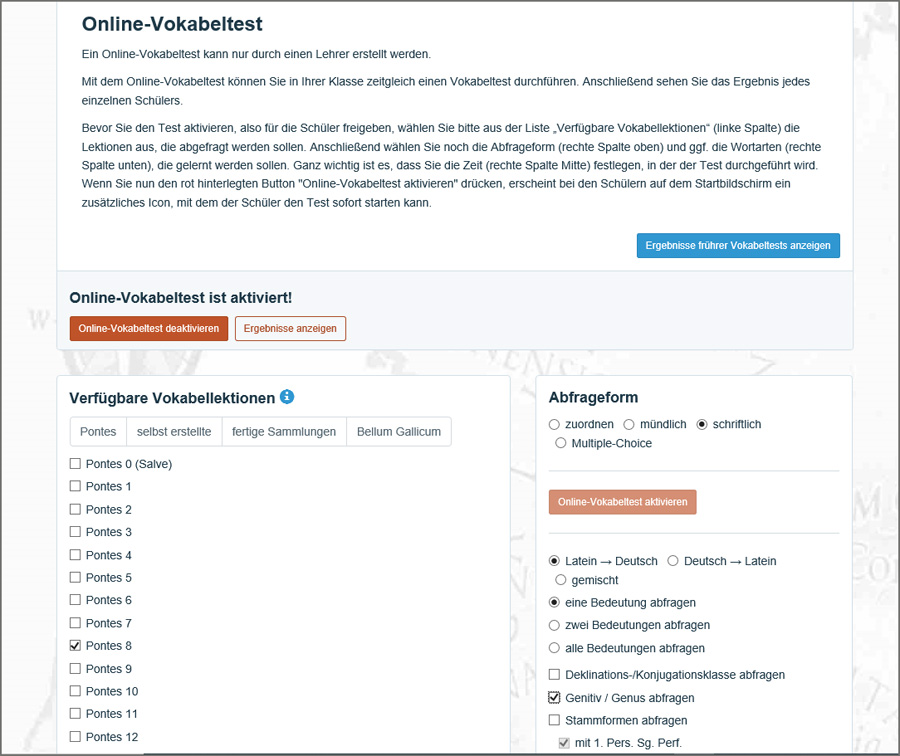Switch direction to Deutsch → Latein
The width and height of the screenshot is (900, 756).
(673, 561)
